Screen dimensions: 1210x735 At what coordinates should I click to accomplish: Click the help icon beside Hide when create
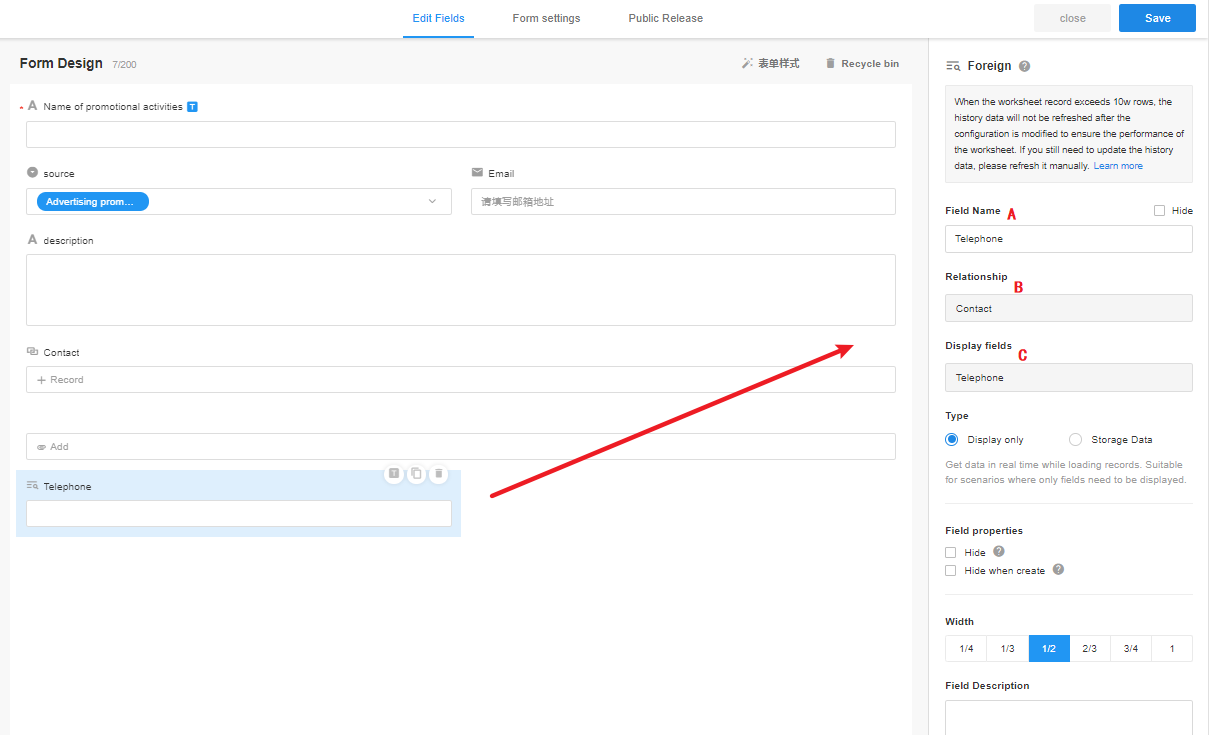click(x=1058, y=570)
